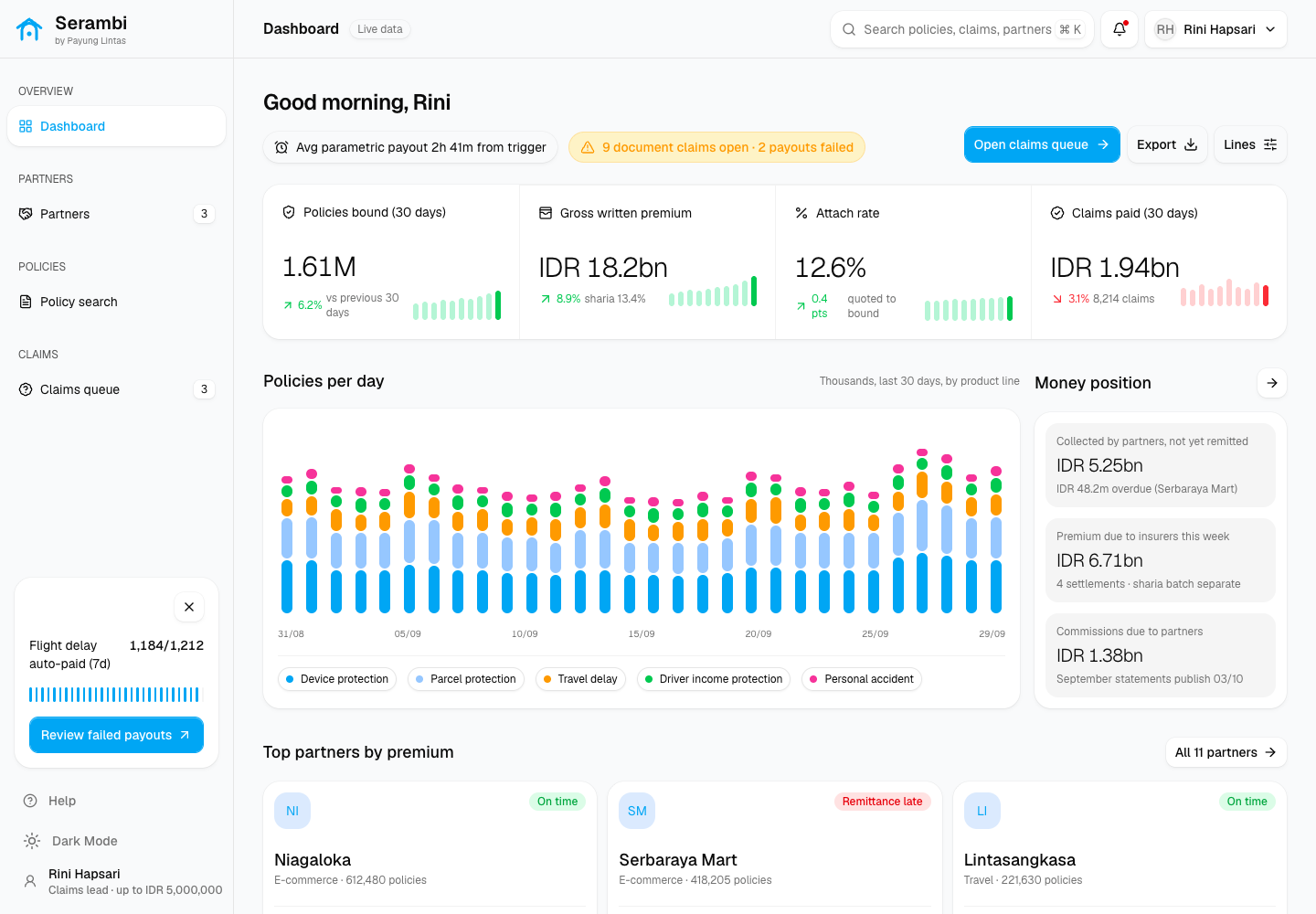Image resolution: width=1316 pixels, height=914 pixels.
Task: Click Export download button
Action: pos(1167,144)
